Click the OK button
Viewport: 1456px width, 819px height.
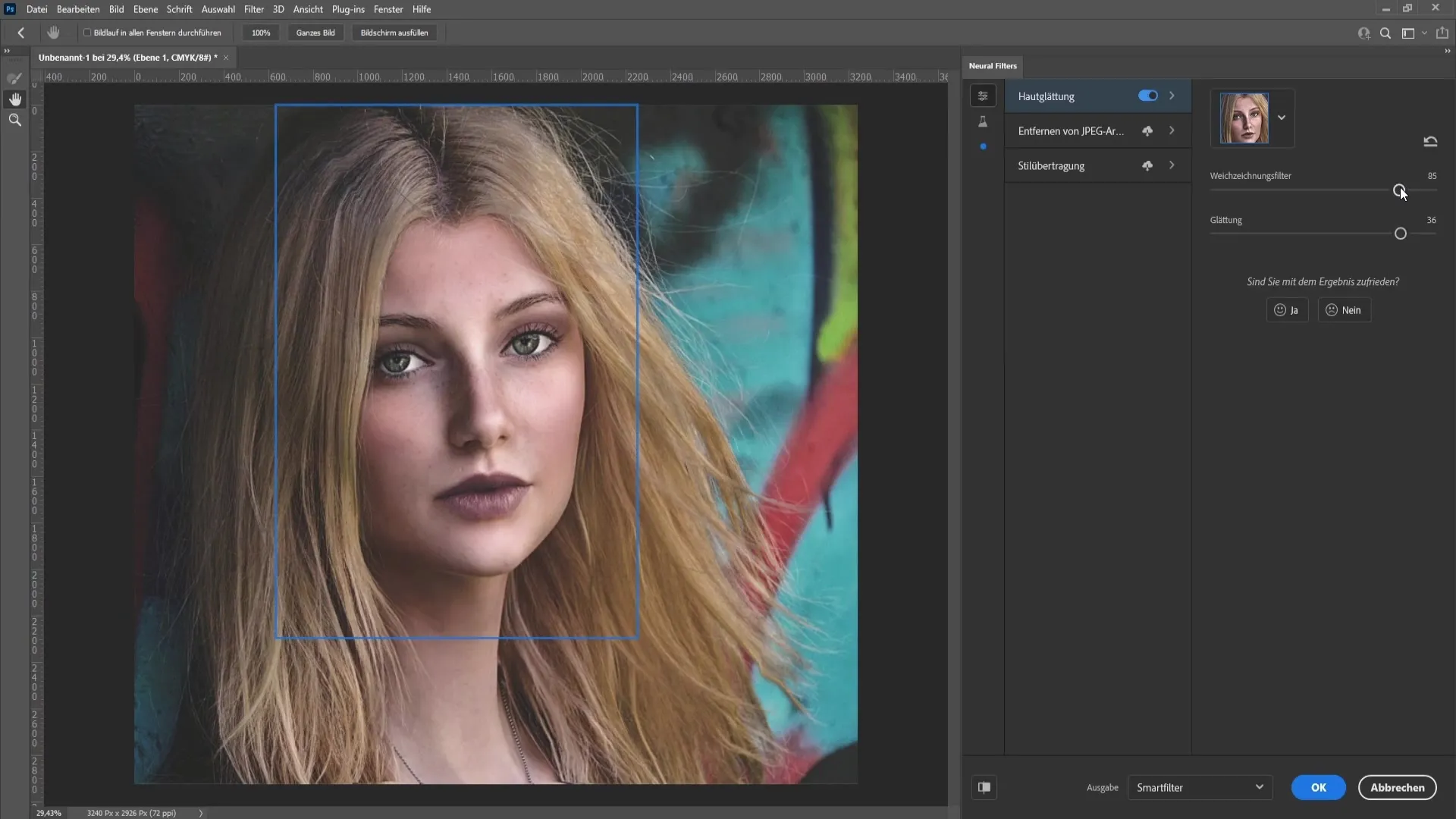click(x=1319, y=787)
